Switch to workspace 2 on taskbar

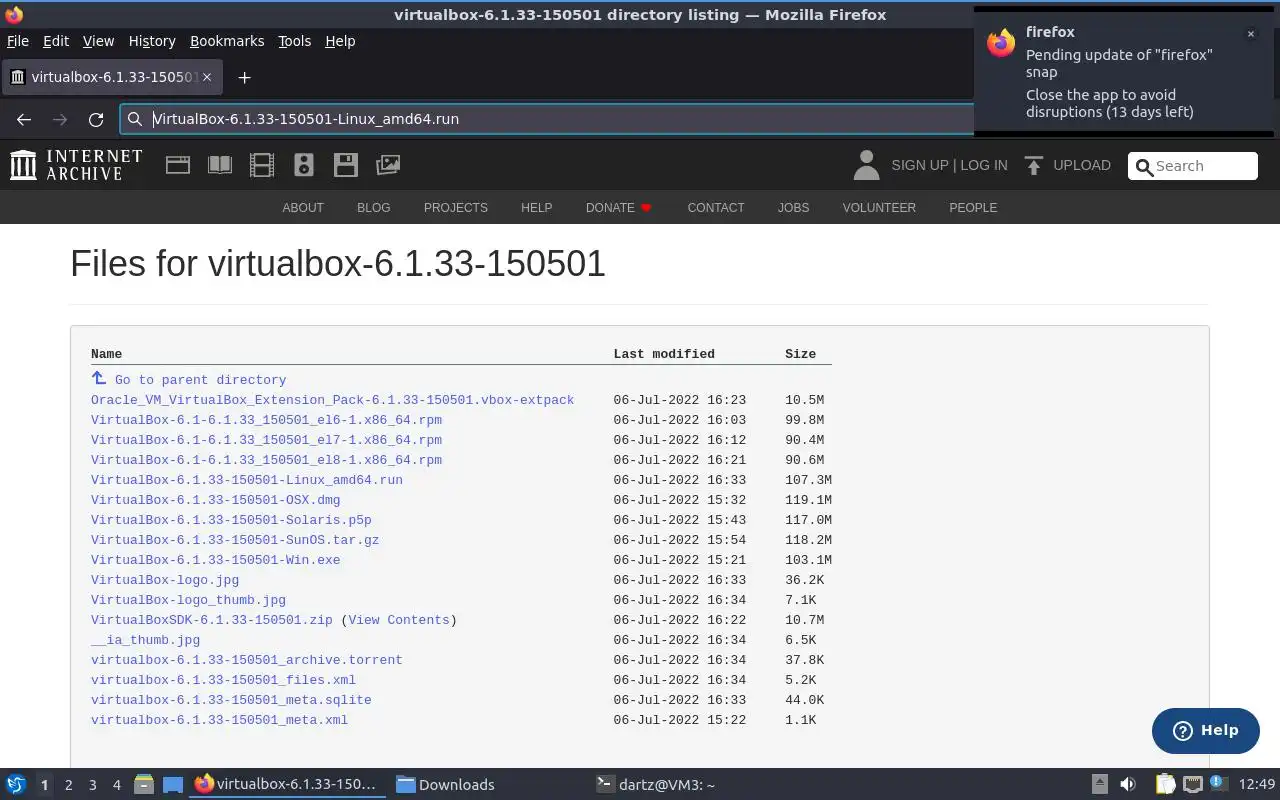(68, 785)
